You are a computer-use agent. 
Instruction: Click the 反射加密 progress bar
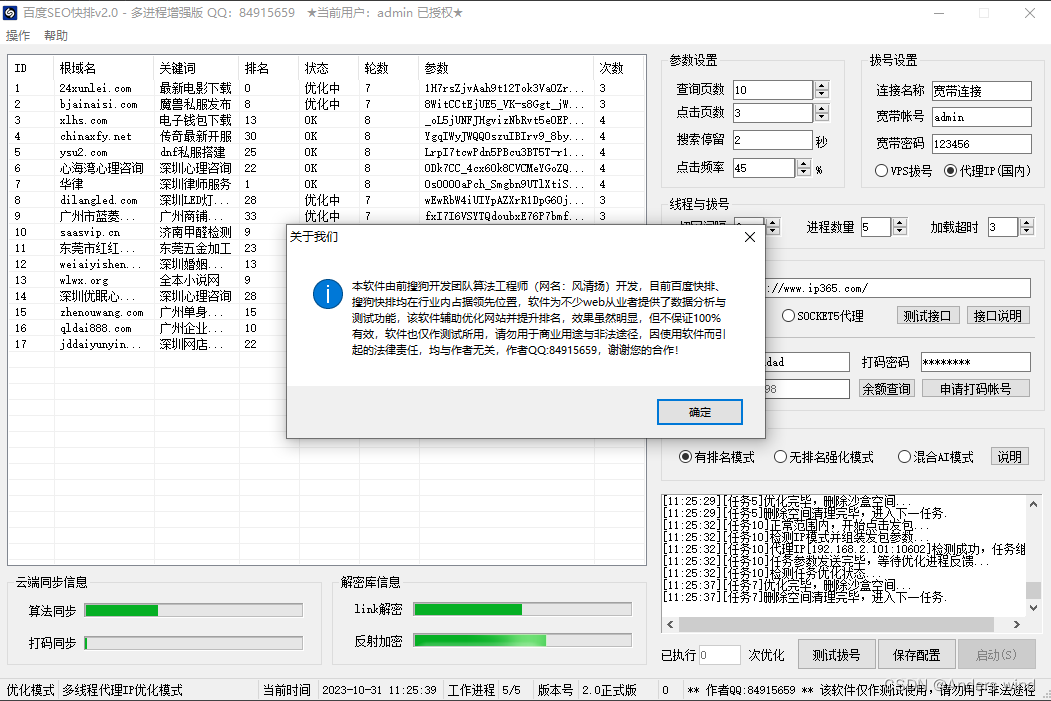pyautogui.click(x=522, y=641)
